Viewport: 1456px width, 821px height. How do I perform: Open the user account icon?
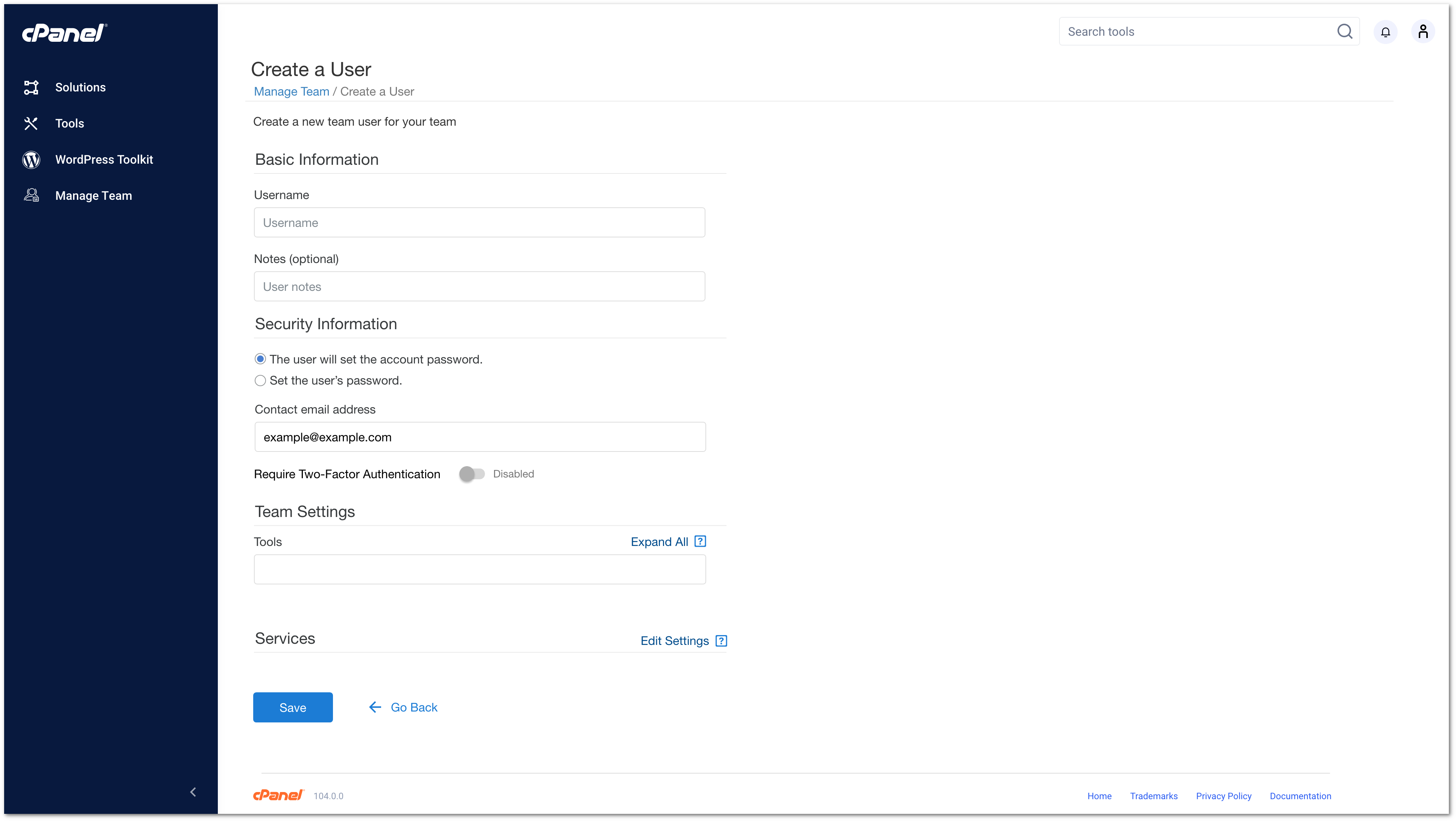click(1423, 32)
